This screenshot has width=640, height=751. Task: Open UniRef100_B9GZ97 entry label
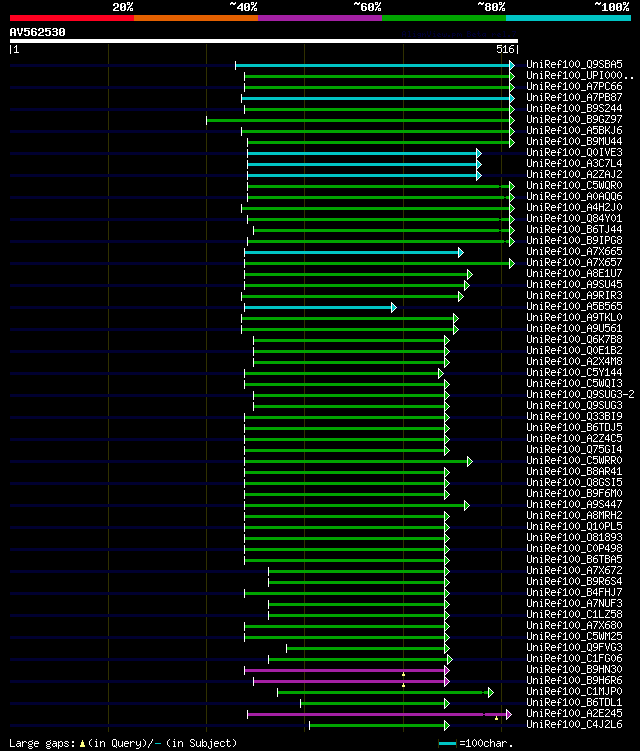coord(574,119)
